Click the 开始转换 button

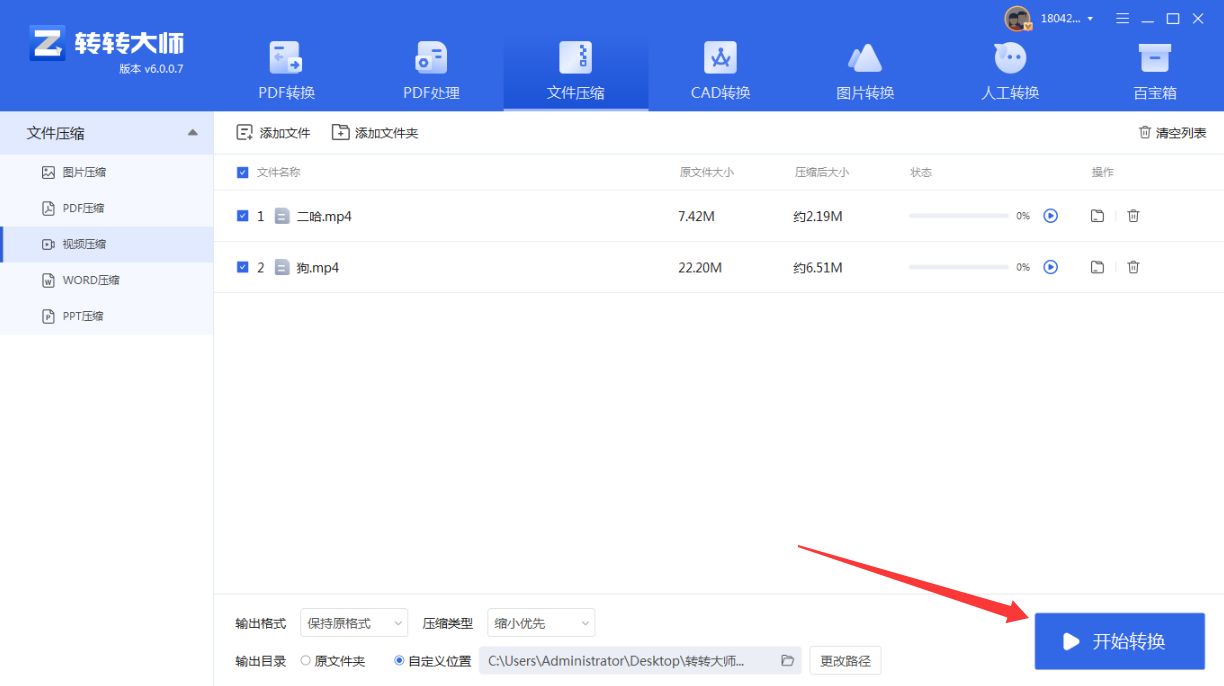[1120, 641]
